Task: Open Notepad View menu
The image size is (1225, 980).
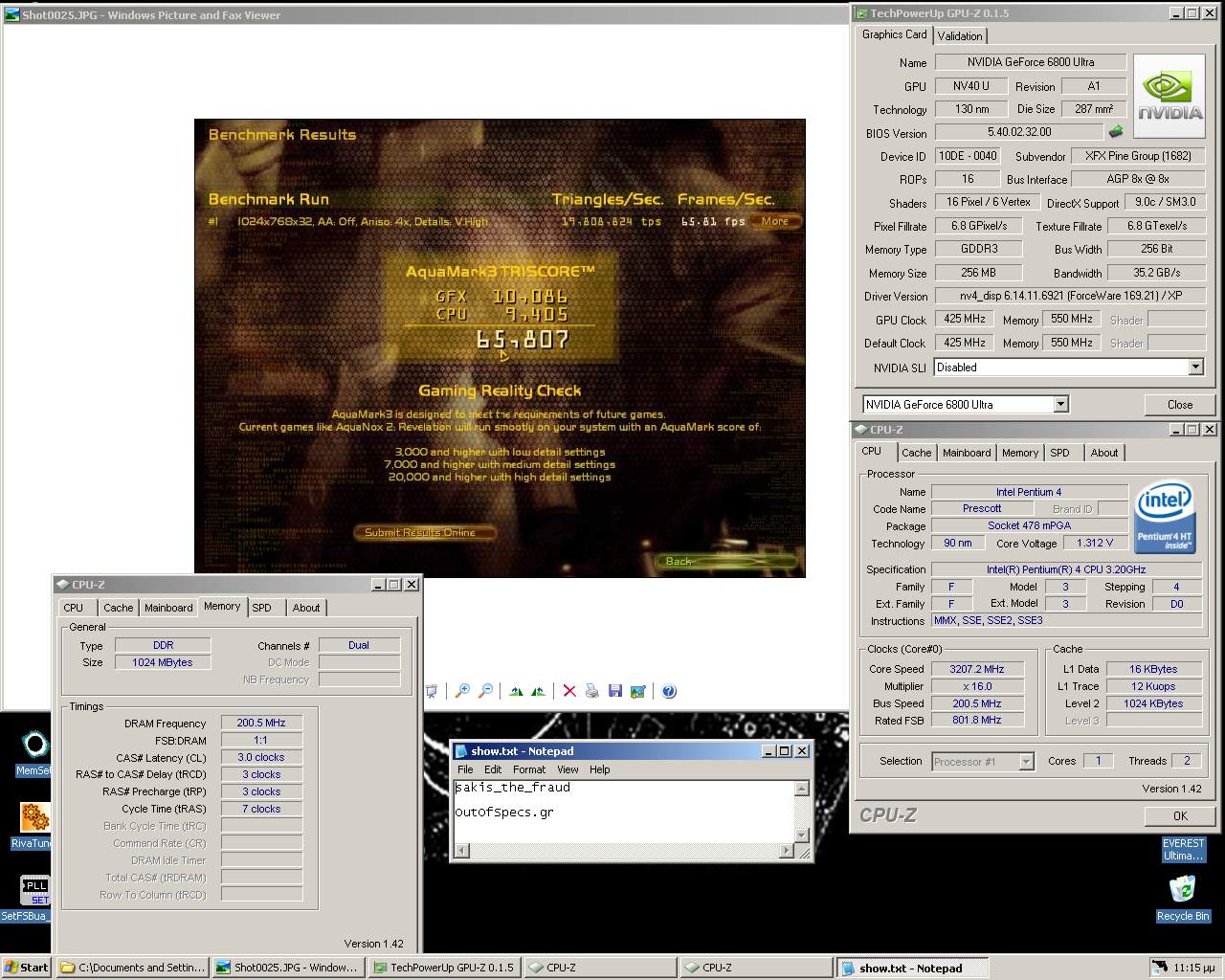Action: click(x=568, y=769)
